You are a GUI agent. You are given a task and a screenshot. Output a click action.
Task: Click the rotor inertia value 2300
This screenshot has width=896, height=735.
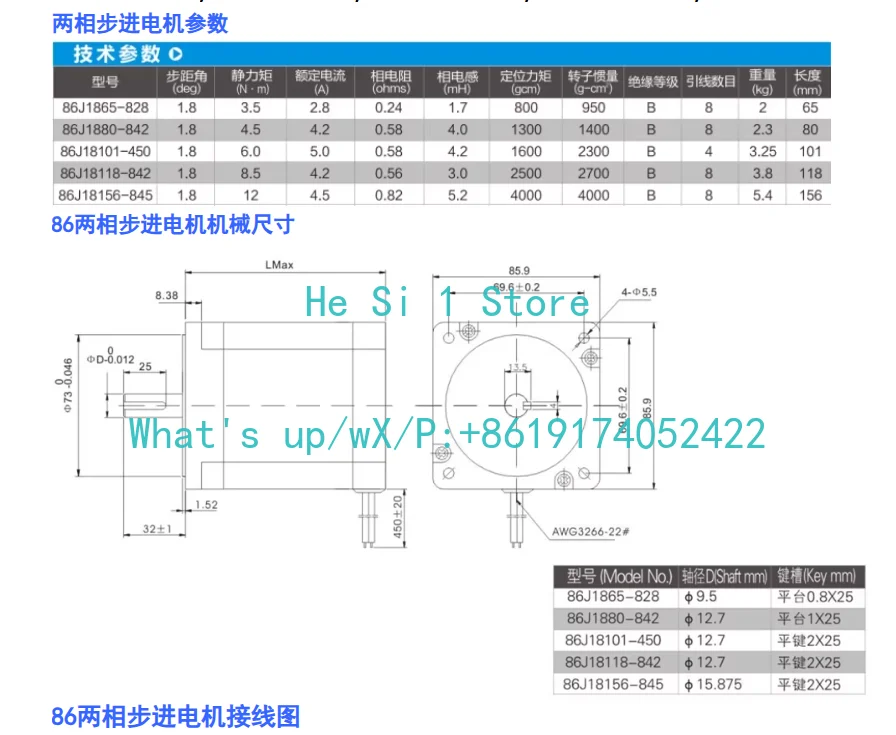click(593, 151)
